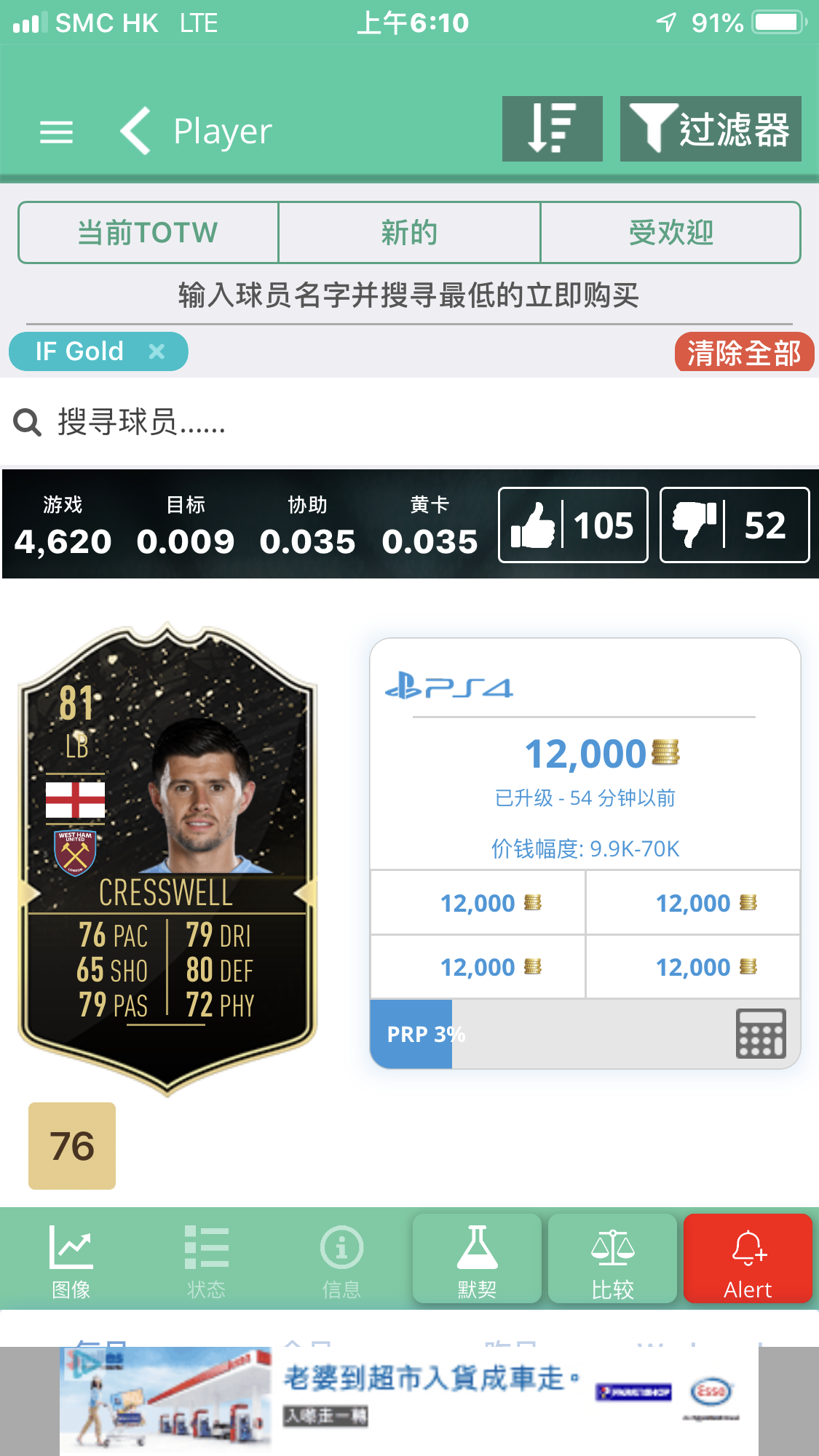Open the price calculator icon
Image resolution: width=819 pixels, height=1456 pixels.
coord(761,1033)
